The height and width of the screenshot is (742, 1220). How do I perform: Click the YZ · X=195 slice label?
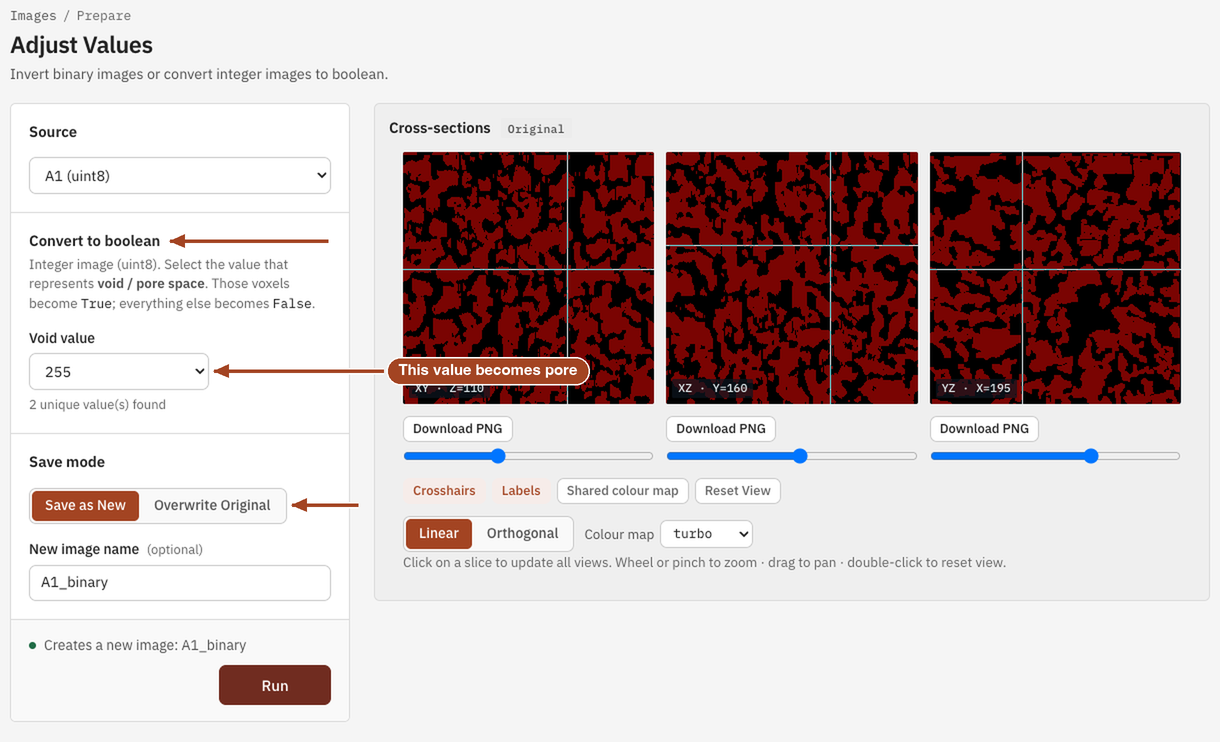(976, 388)
